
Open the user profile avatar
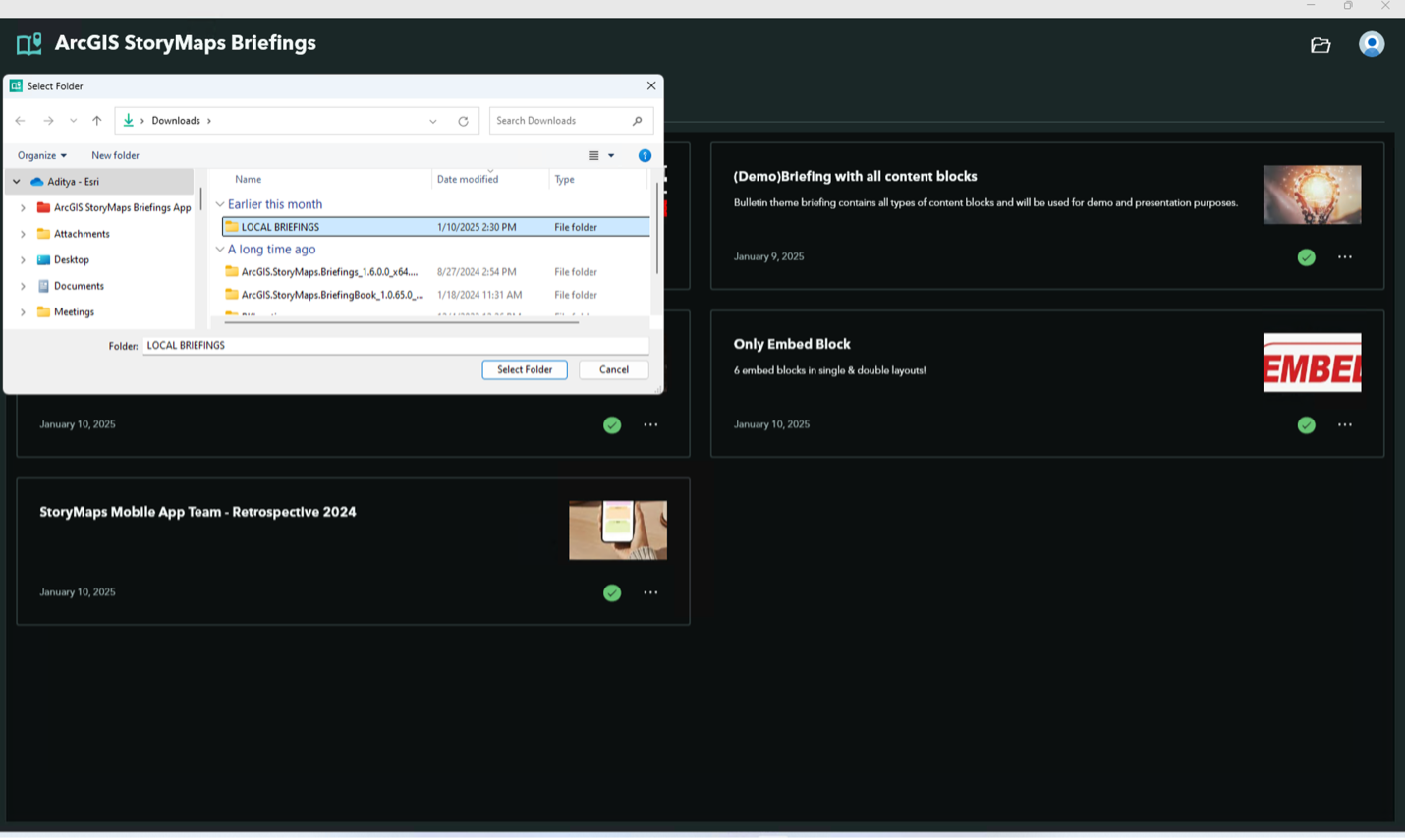[x=1372, y=44]
